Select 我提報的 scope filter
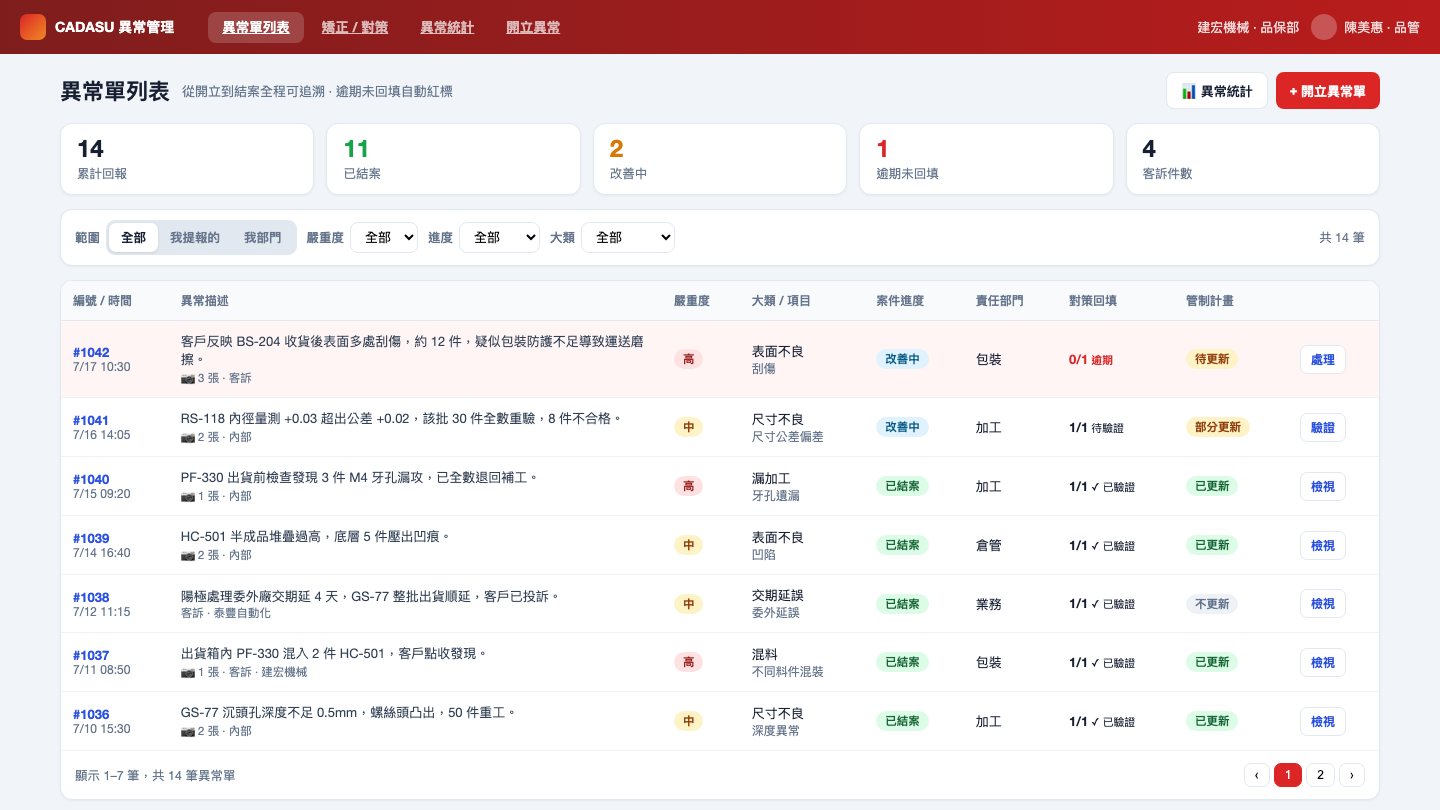1440x810 pixels. point(195,238)
